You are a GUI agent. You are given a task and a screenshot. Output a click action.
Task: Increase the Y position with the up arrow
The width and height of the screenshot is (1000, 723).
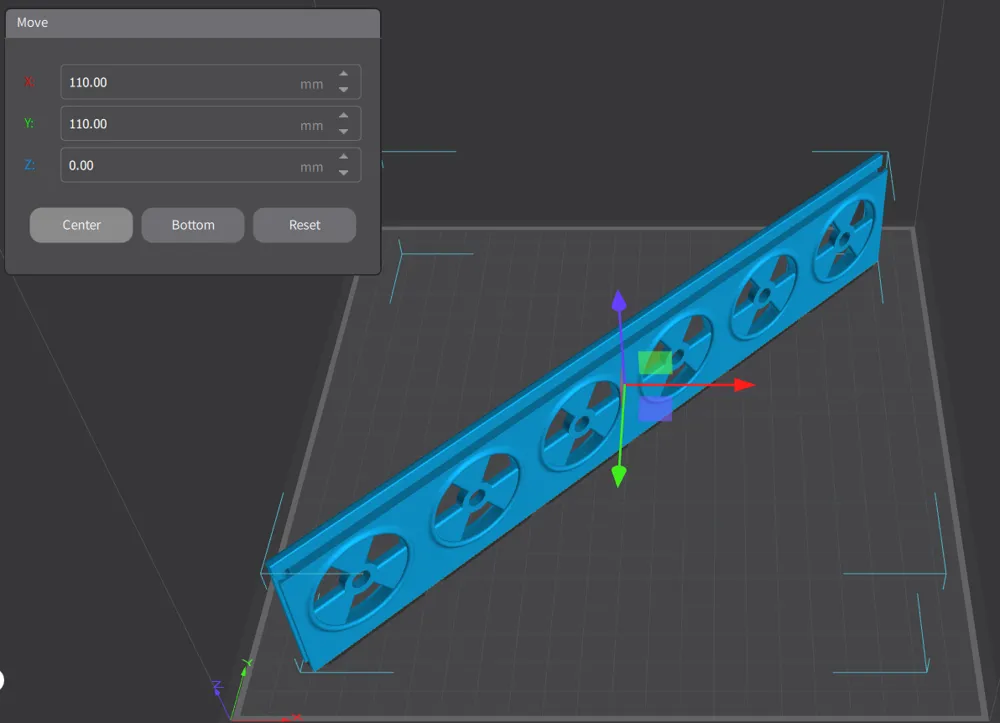point(344,116)
